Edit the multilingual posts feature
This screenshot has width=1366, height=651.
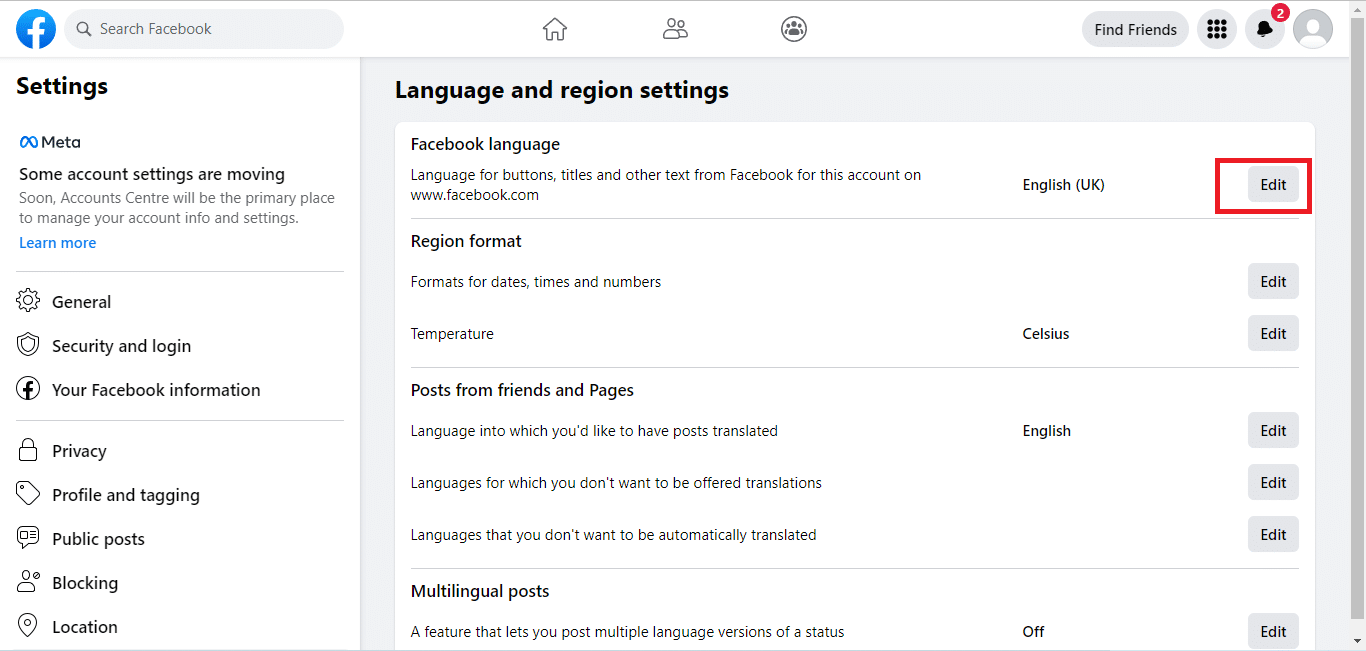point(1273,632)
